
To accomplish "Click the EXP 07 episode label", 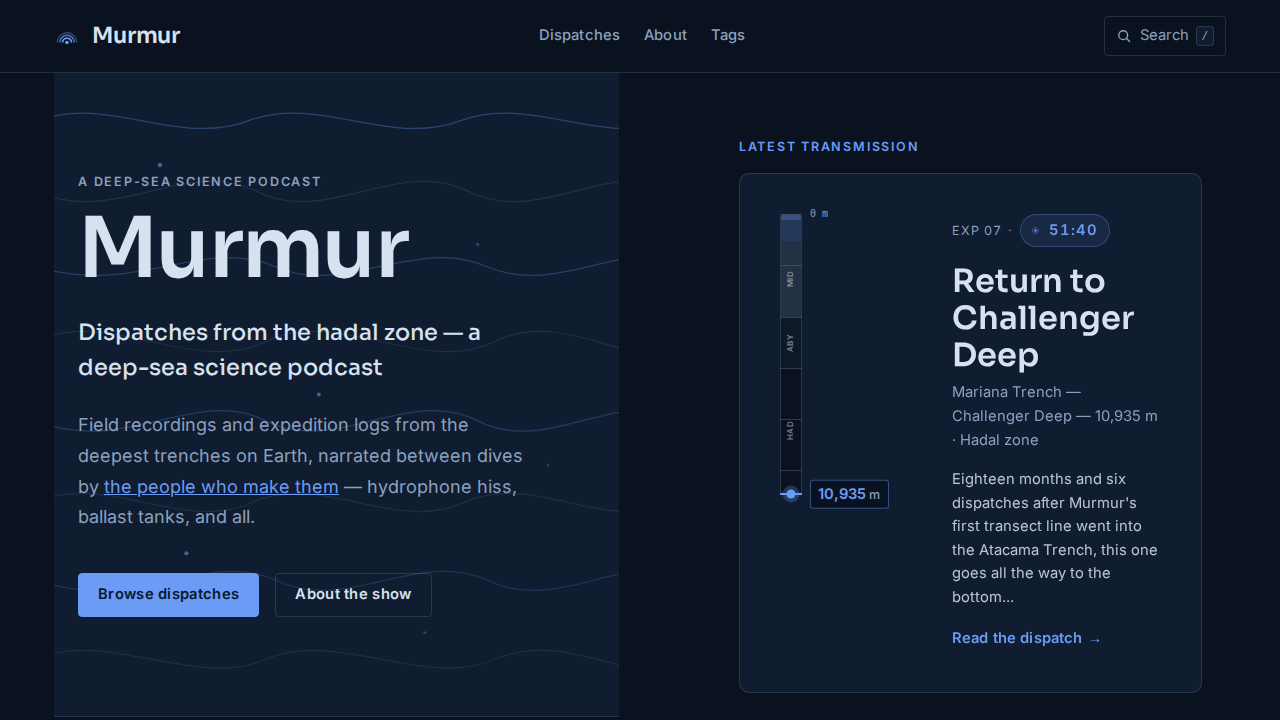I will (976, 231).
